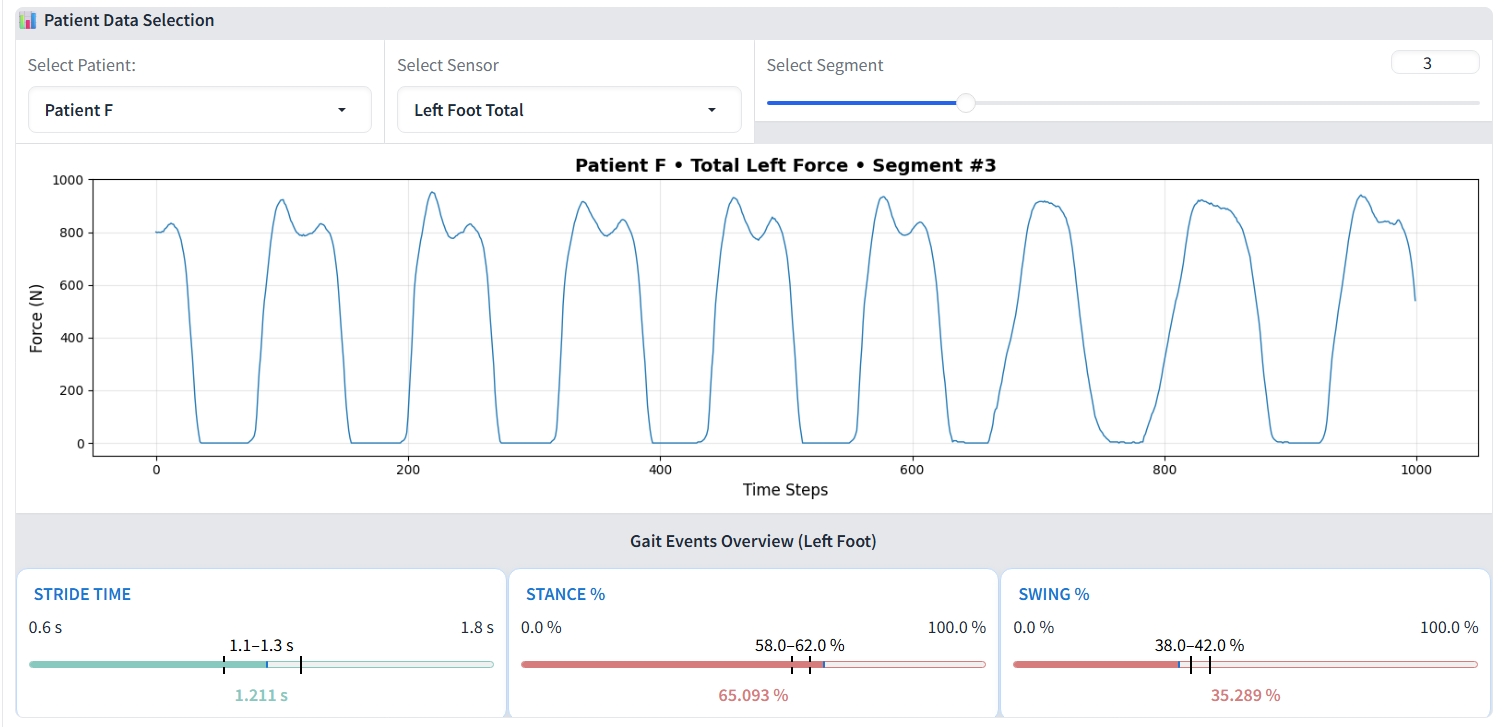Click the 65.093 % stance value
Viewport: 1504px width, 727px height.
click(753, 695)
